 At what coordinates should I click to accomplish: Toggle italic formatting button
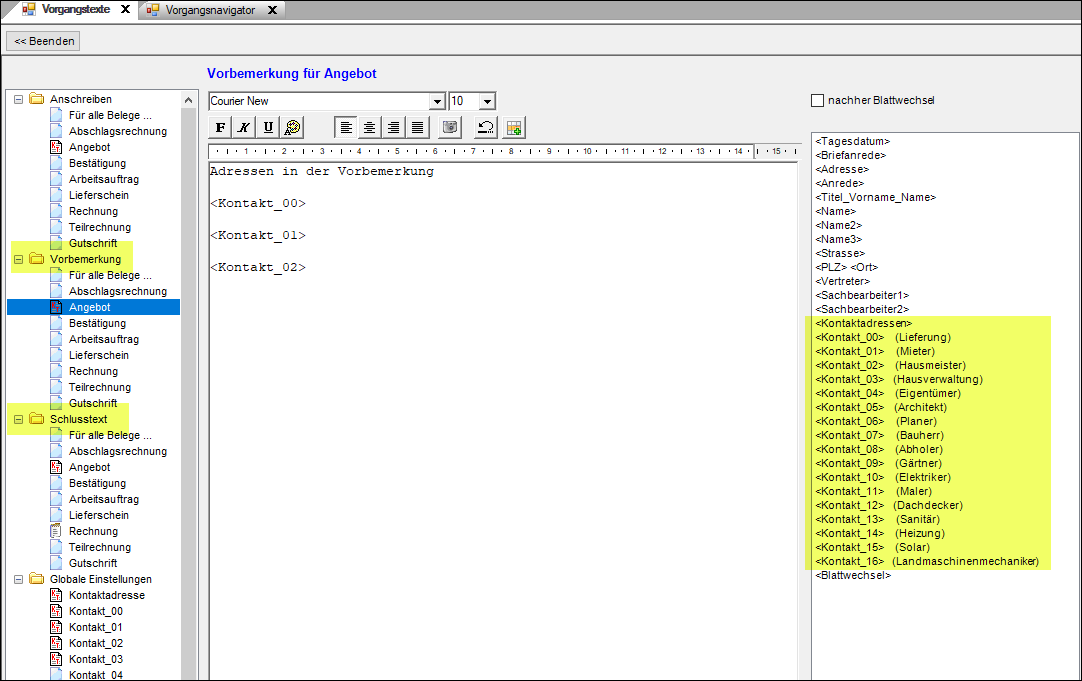point(244,127)
